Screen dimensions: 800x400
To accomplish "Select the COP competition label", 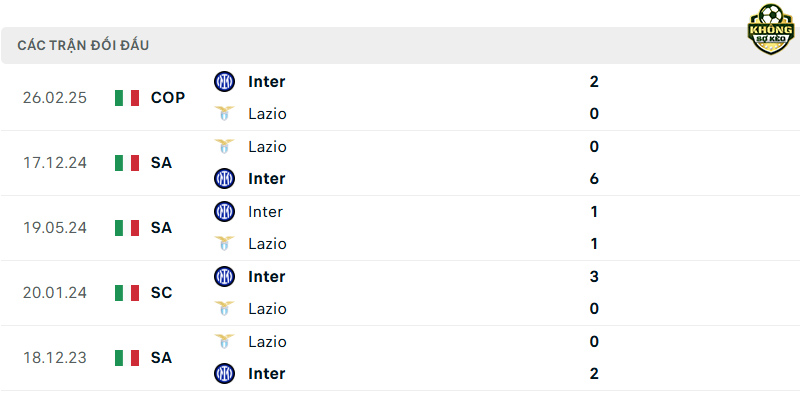I will click(x=168, y=97).
